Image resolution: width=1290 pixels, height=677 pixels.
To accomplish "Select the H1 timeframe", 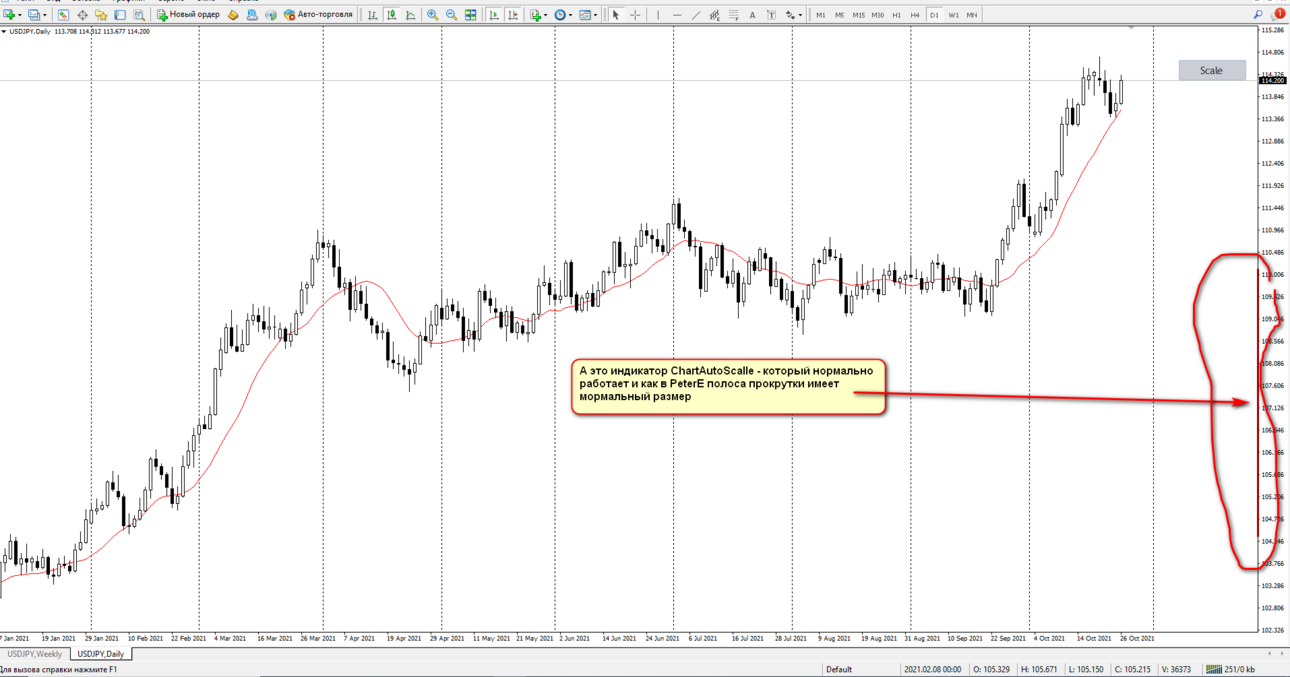I will [896, 15].
